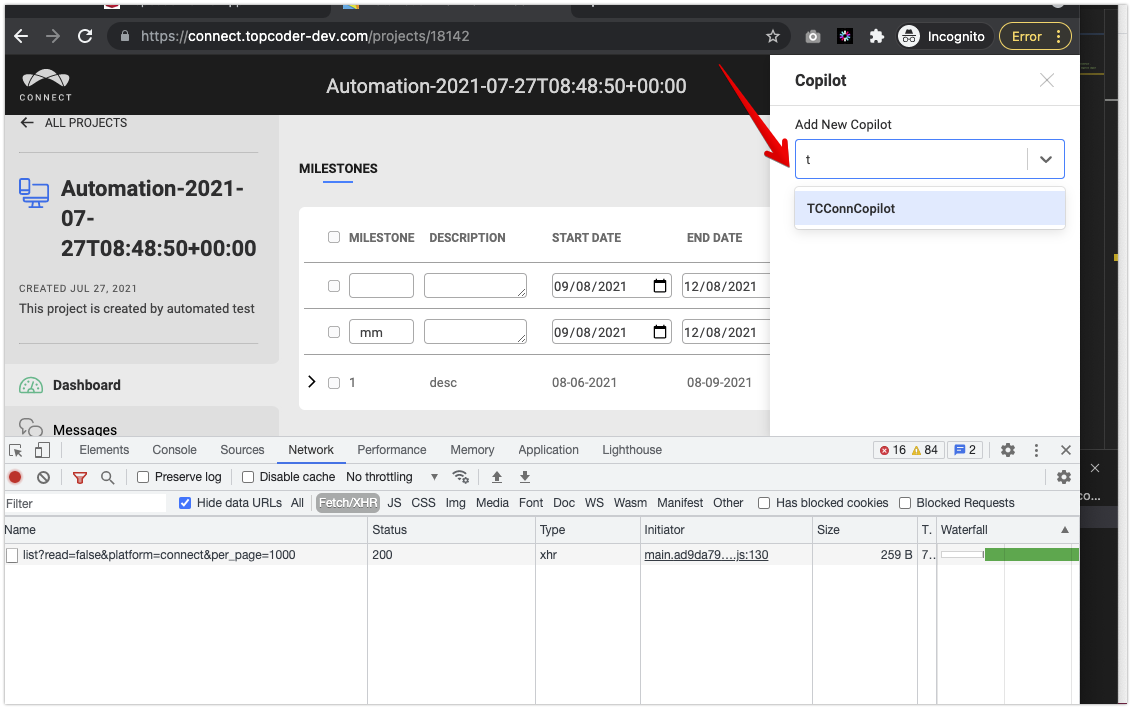Select the inspect element cursor tool
The image size is (1132, 709).
(x=15, y=450)
